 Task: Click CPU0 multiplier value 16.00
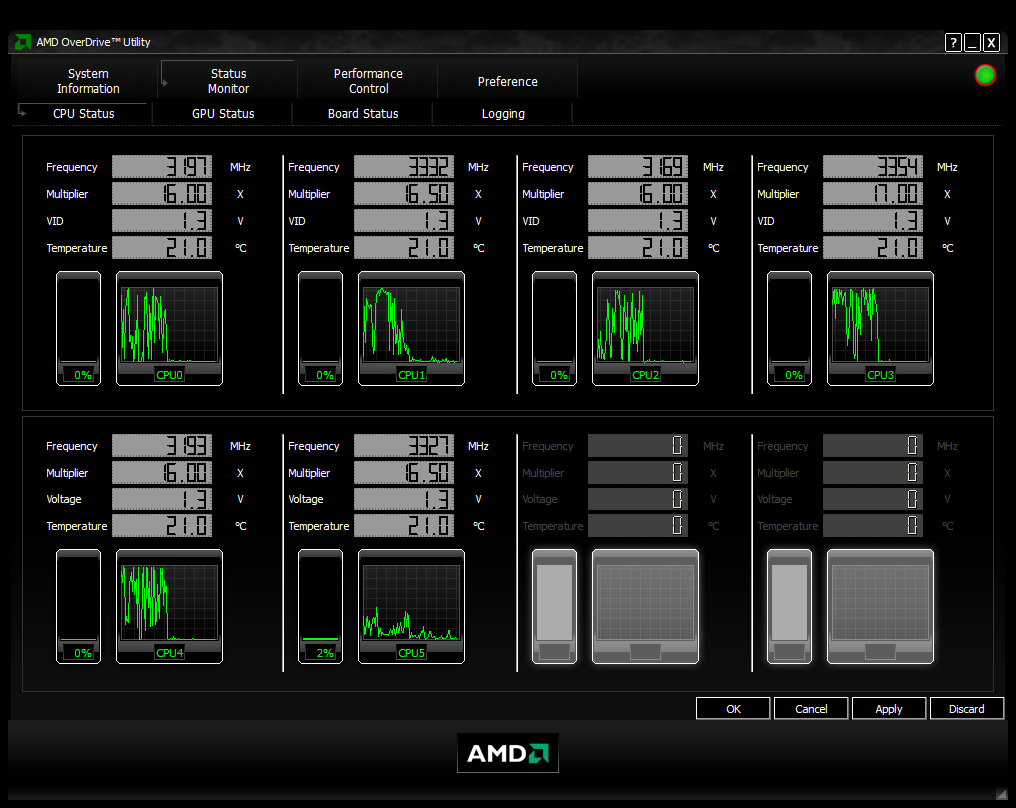(162, 194)
